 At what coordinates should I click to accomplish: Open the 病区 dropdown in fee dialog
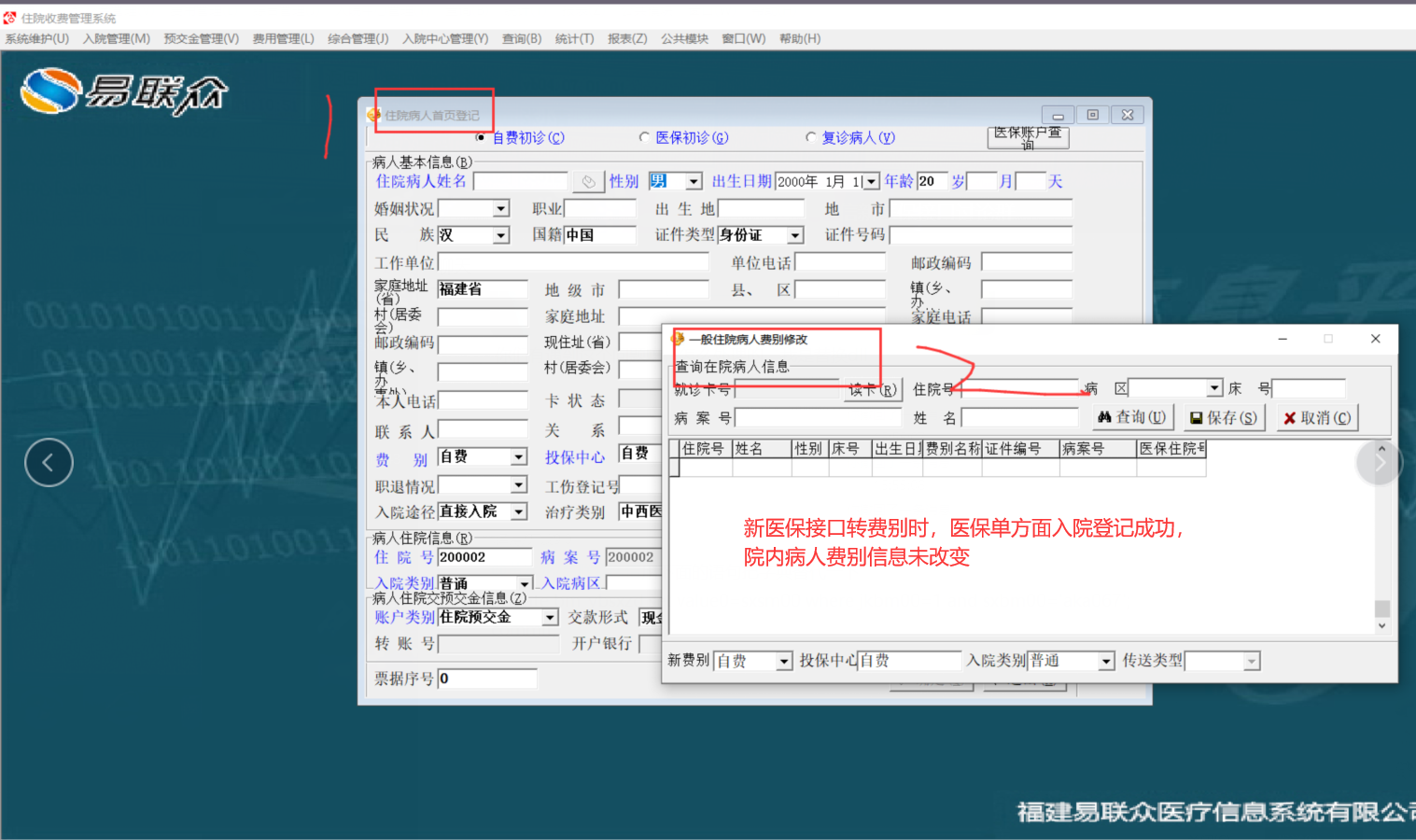pyautogui.click(x=1214, y=388)
